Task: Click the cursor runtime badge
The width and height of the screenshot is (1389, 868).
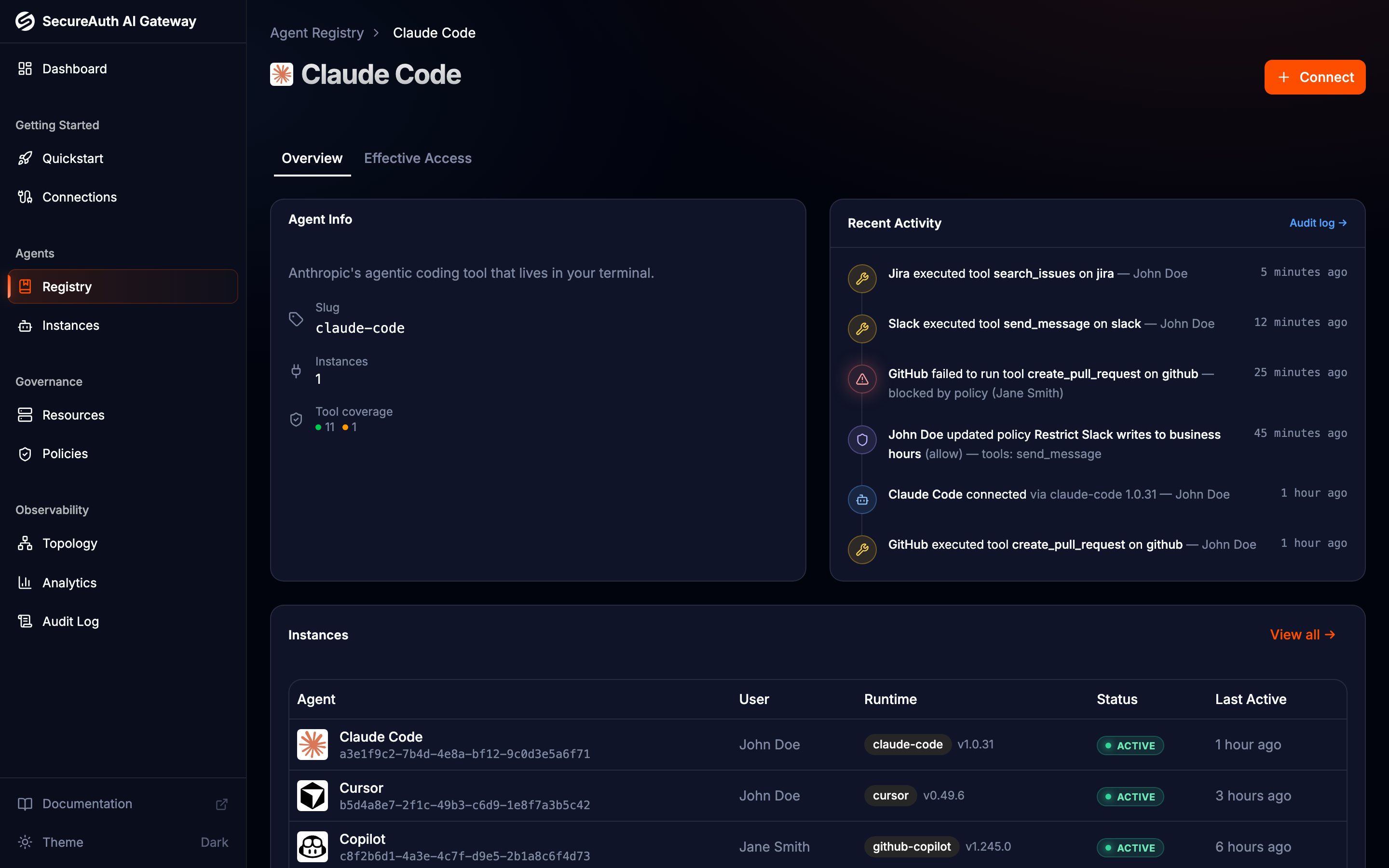Action: point(890,796)
